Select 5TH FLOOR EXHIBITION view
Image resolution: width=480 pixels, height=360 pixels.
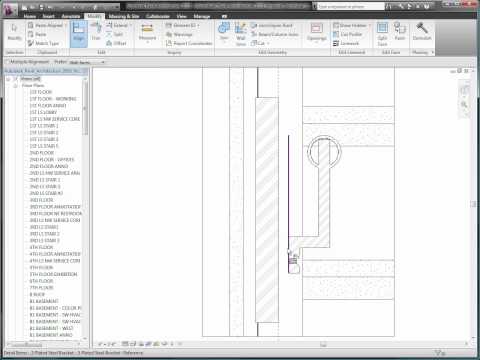click(x=54, y=274)
